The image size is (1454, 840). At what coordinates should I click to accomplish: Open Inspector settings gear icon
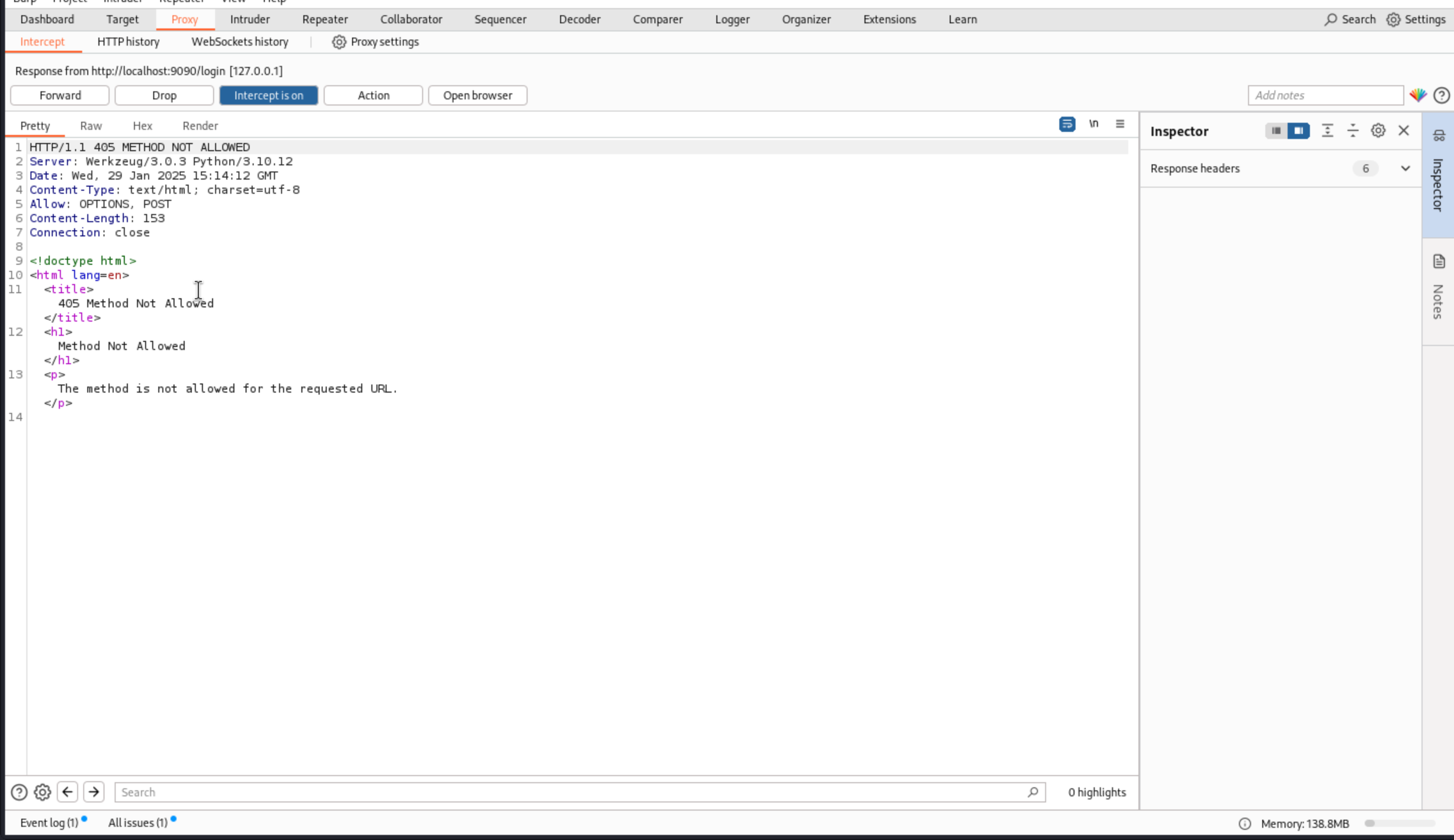tap(1378, 131)
